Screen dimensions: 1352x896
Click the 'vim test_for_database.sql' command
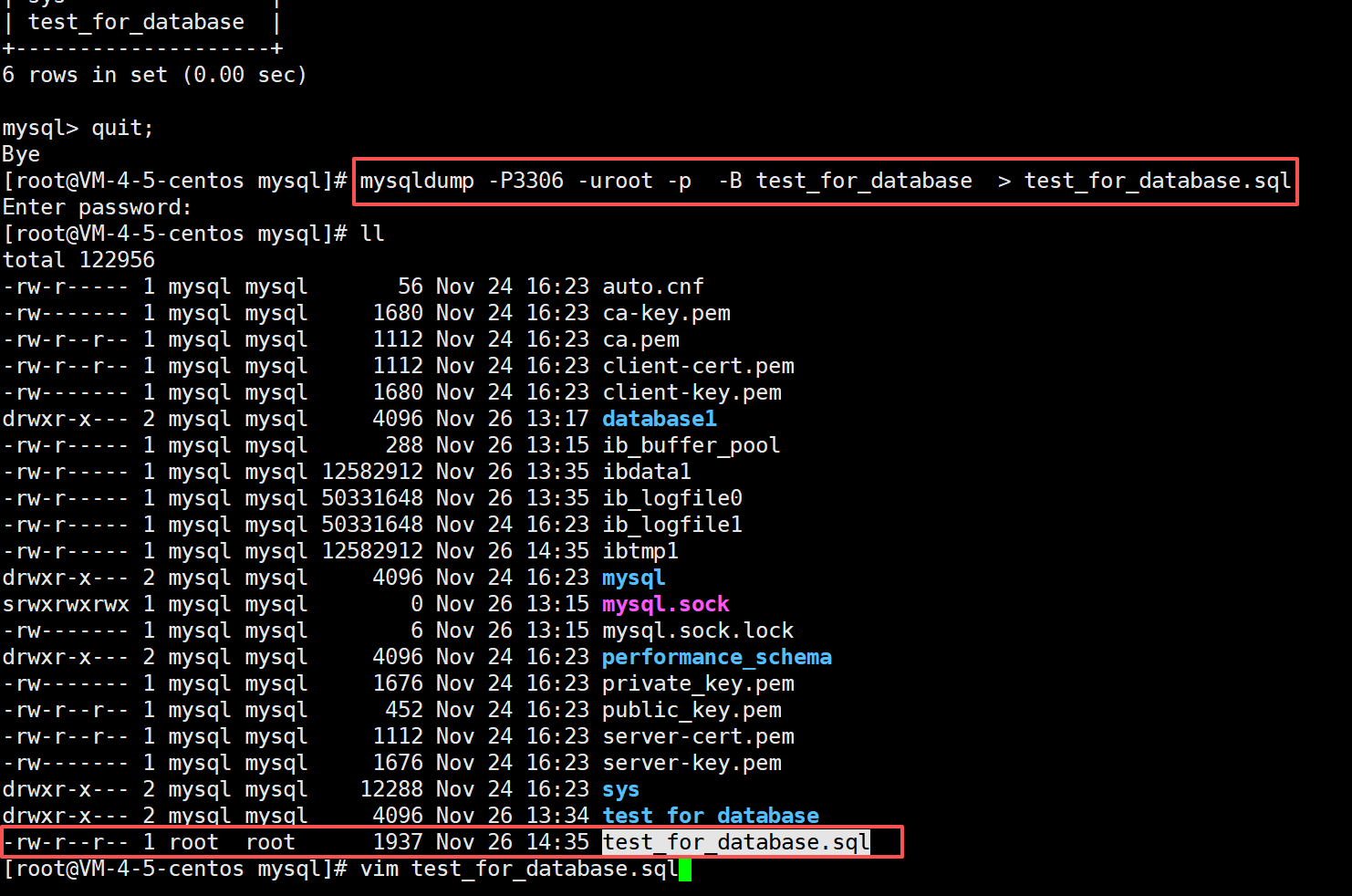click(x=519, y=869)
